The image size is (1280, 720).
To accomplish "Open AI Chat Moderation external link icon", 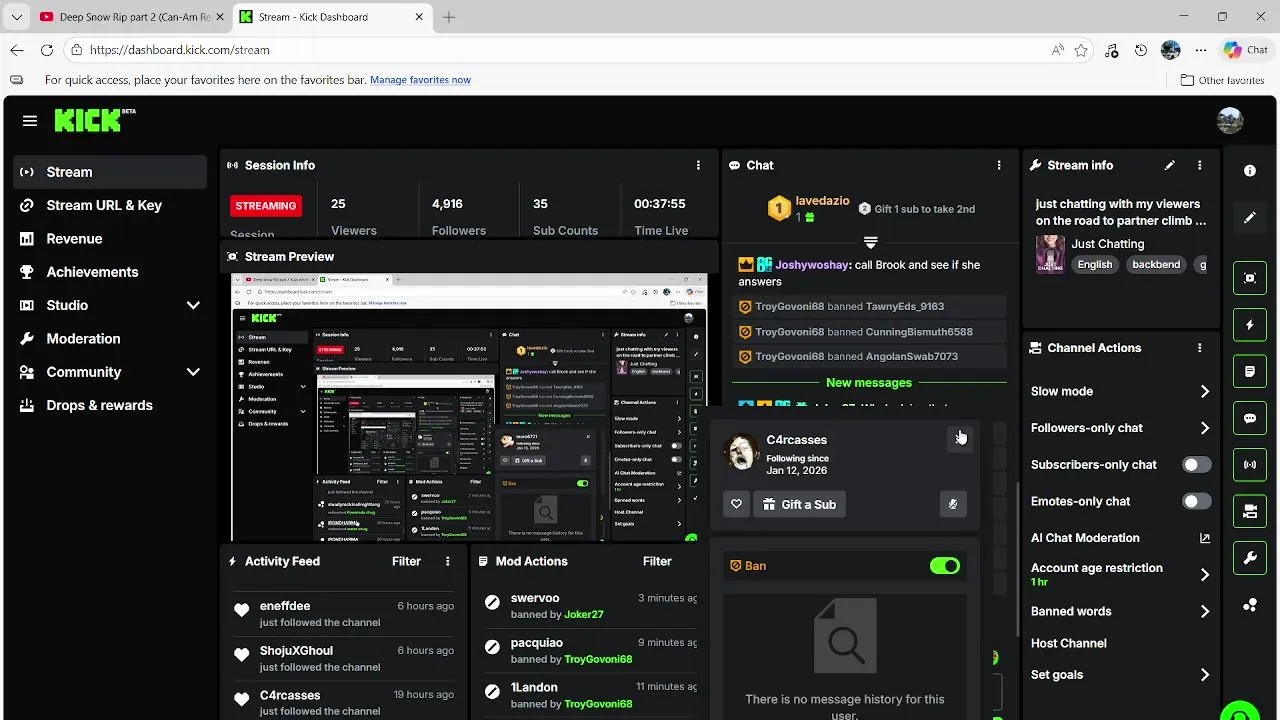I will pos(1204,538).
